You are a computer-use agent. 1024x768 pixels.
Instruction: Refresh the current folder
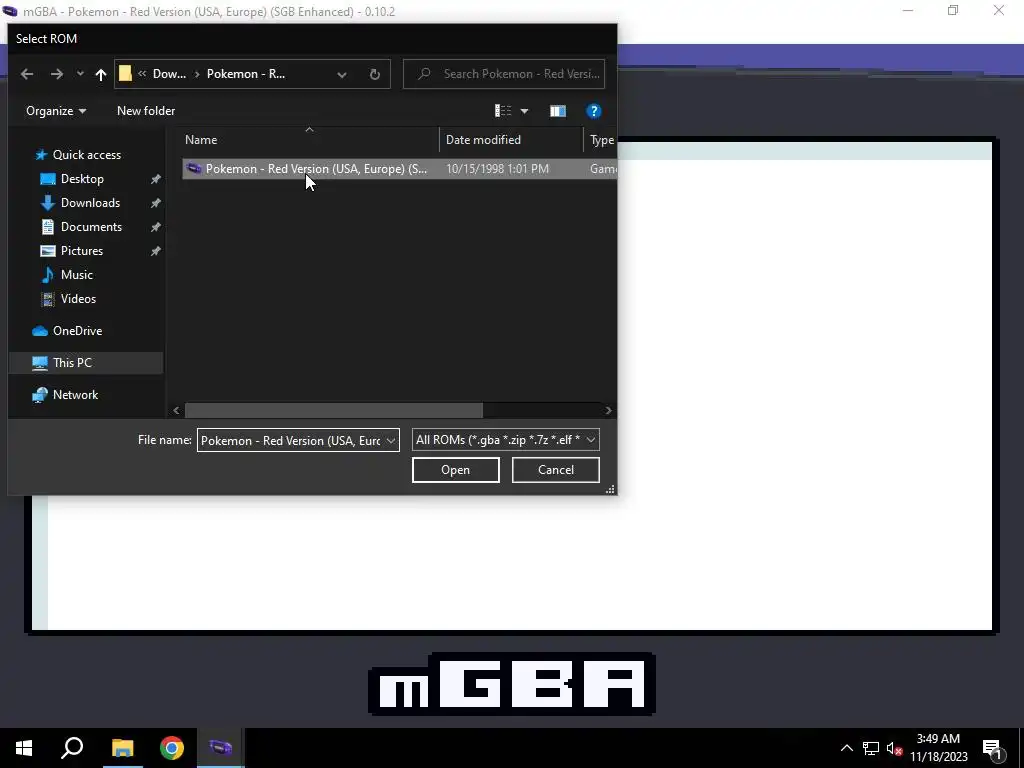pos(375,74)
